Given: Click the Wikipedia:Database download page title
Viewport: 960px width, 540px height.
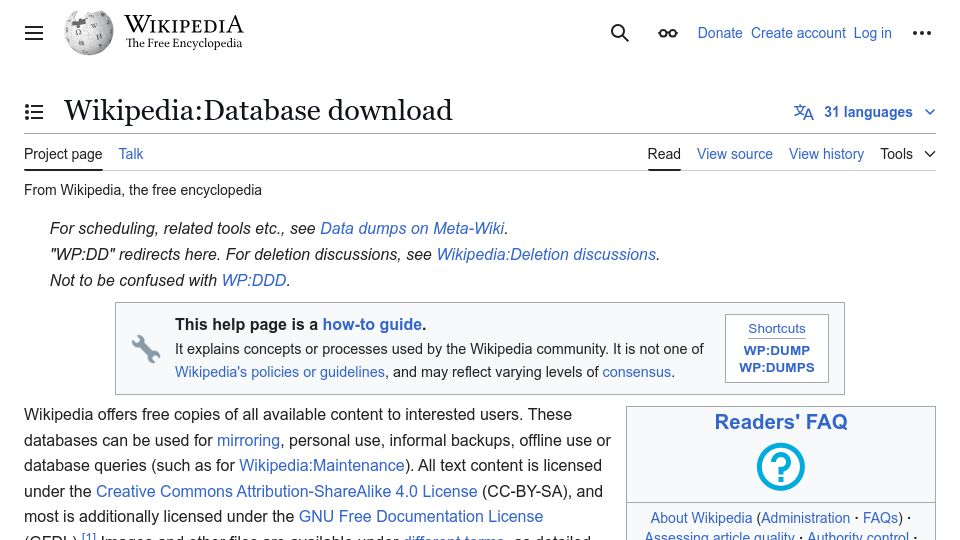Looking at the screenshot, I should click(258, 111).
